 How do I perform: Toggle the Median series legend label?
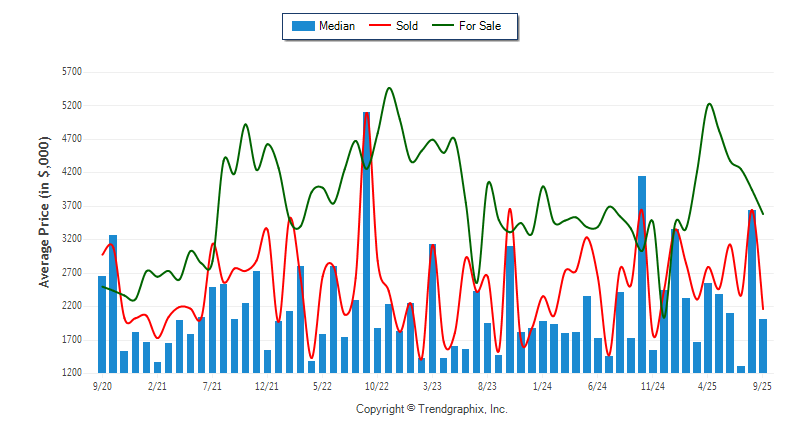tap(336, 26)
